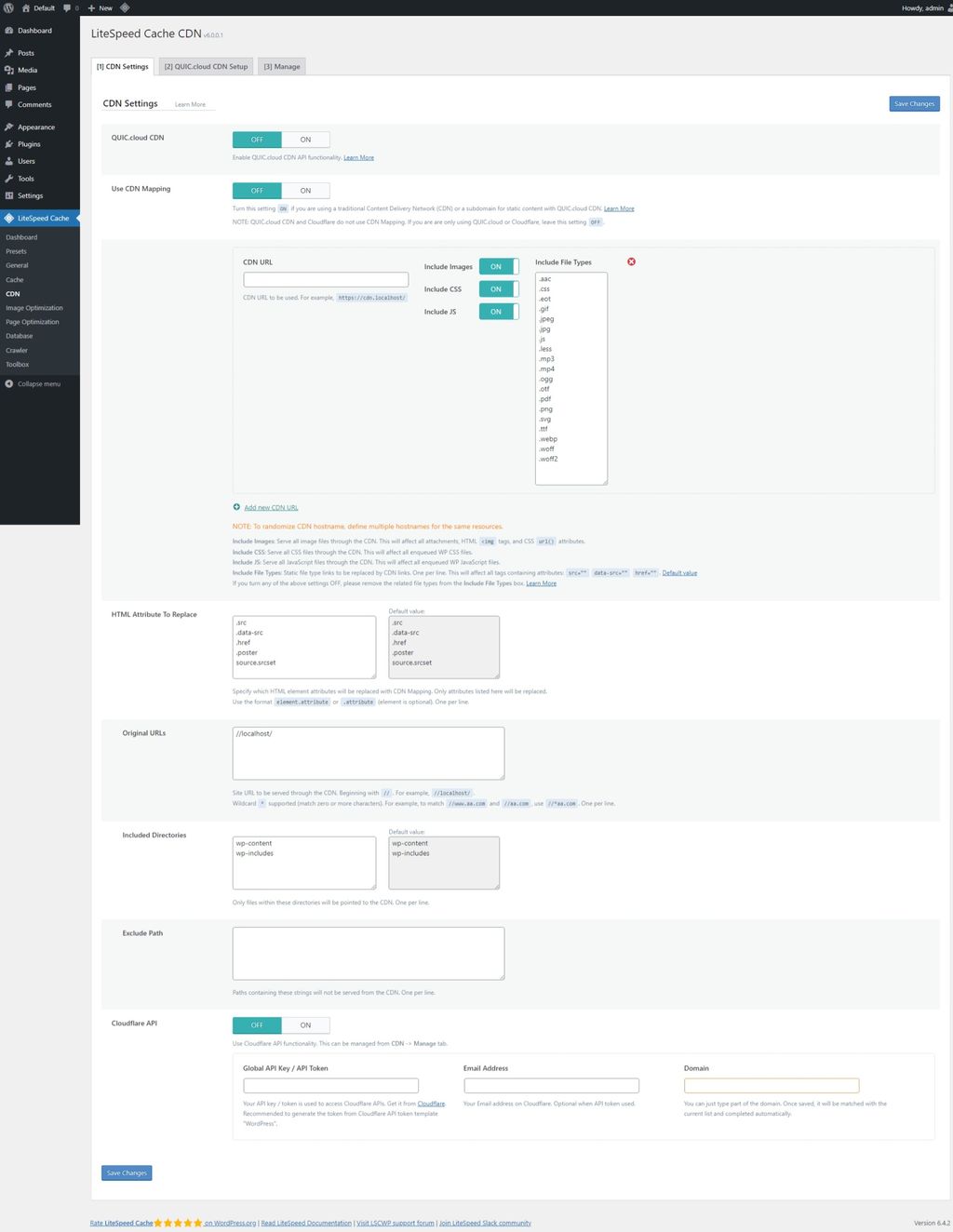Follow the Cloudflare link under API key
This screenshot has height=1232, width=953.
[431, 1104]
